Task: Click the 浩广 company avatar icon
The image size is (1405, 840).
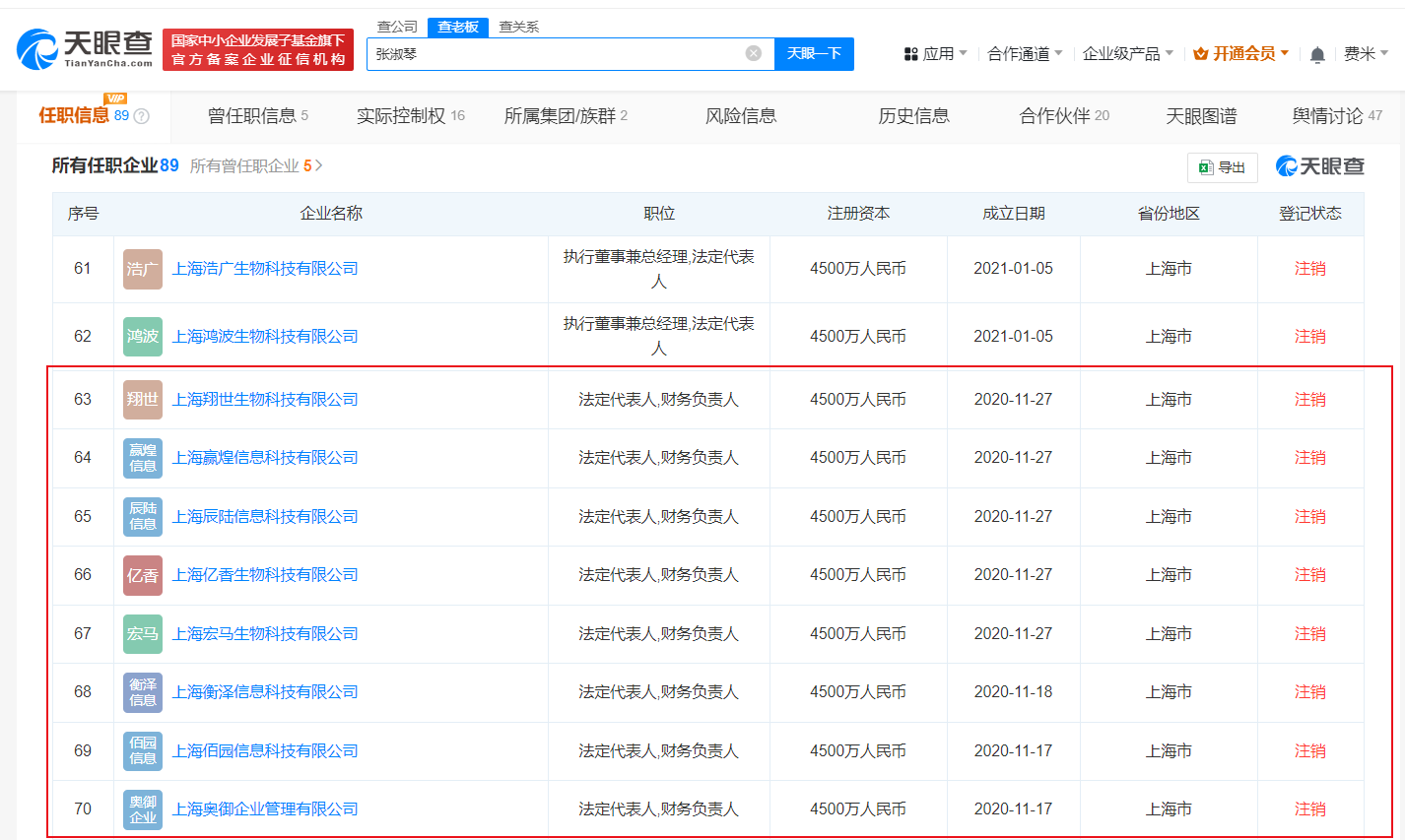Action: (x=142, y=268)
